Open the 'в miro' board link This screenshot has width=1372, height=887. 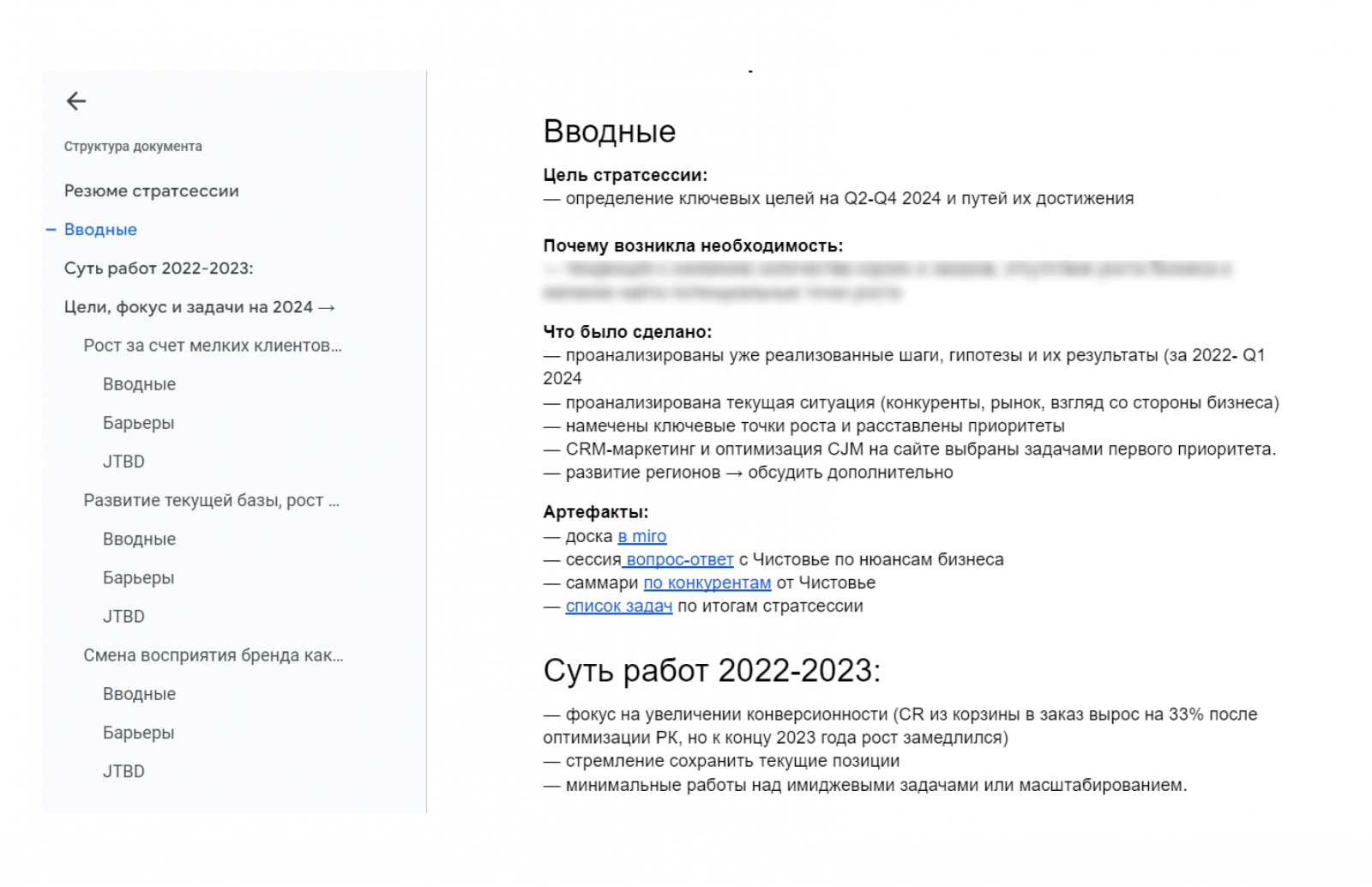[641, 536]
